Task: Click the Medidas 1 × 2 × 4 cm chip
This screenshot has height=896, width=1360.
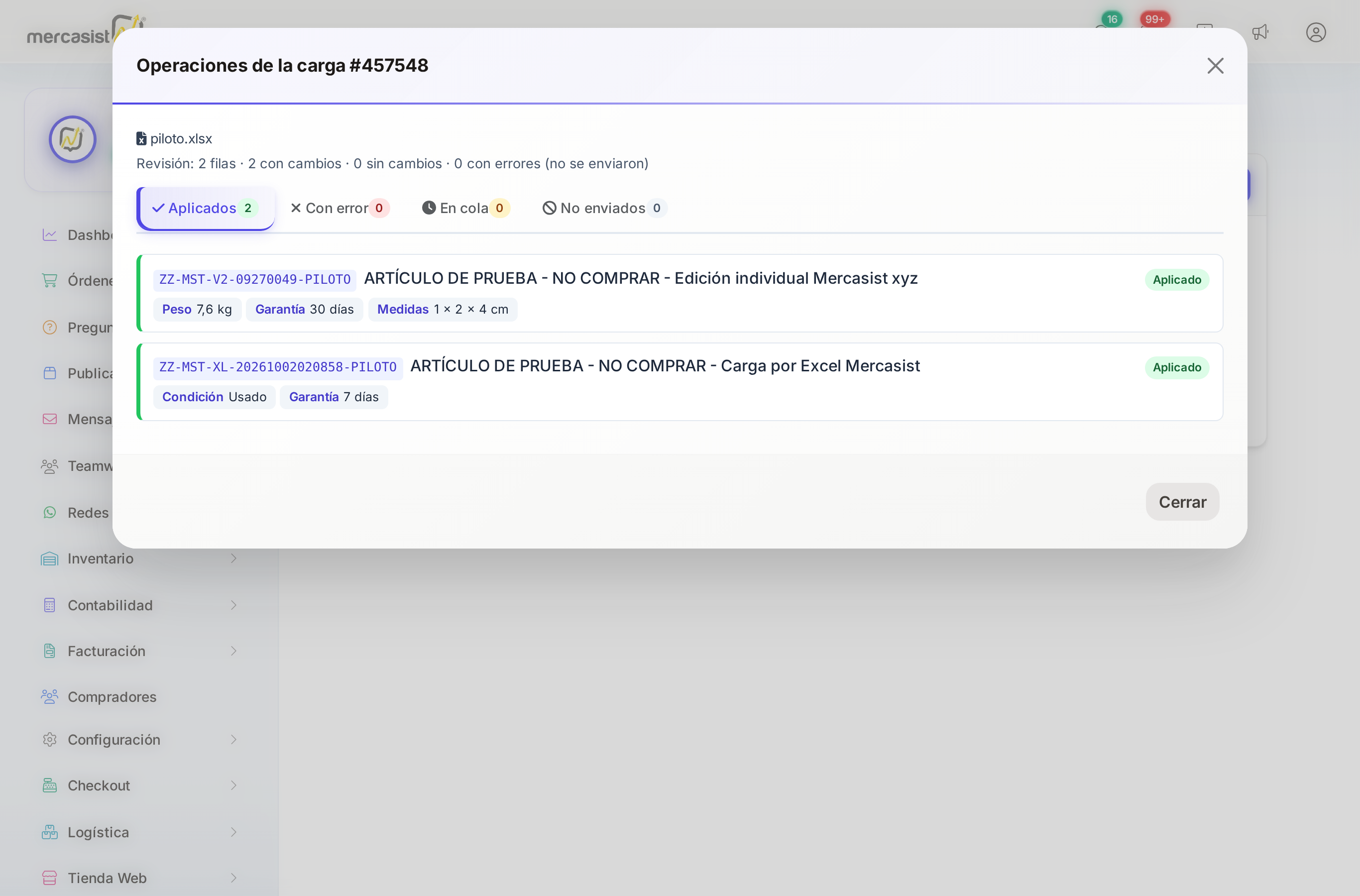Action: [443, 309]
